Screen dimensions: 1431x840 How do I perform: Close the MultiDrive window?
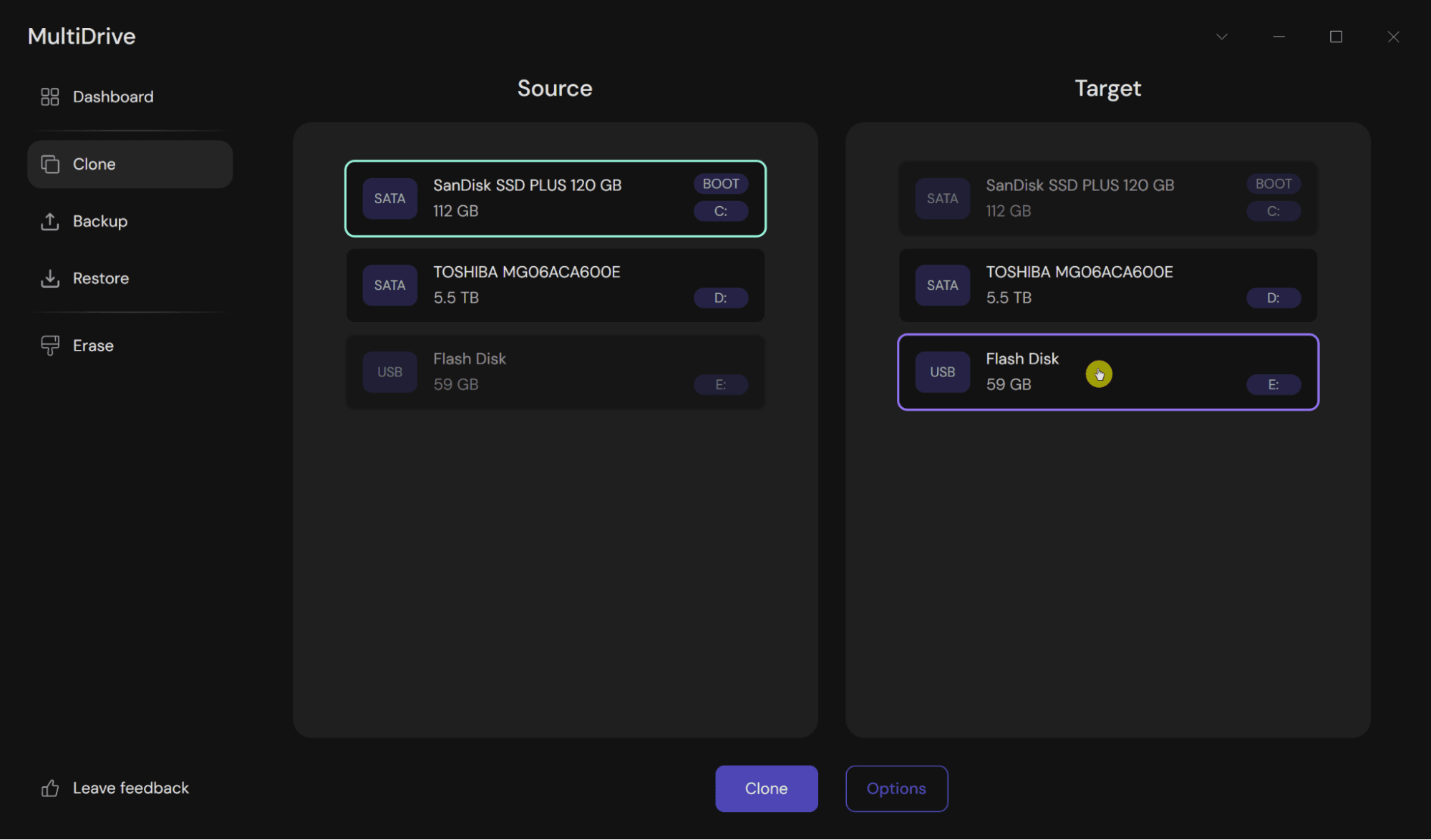click(x=1393, y=36)
